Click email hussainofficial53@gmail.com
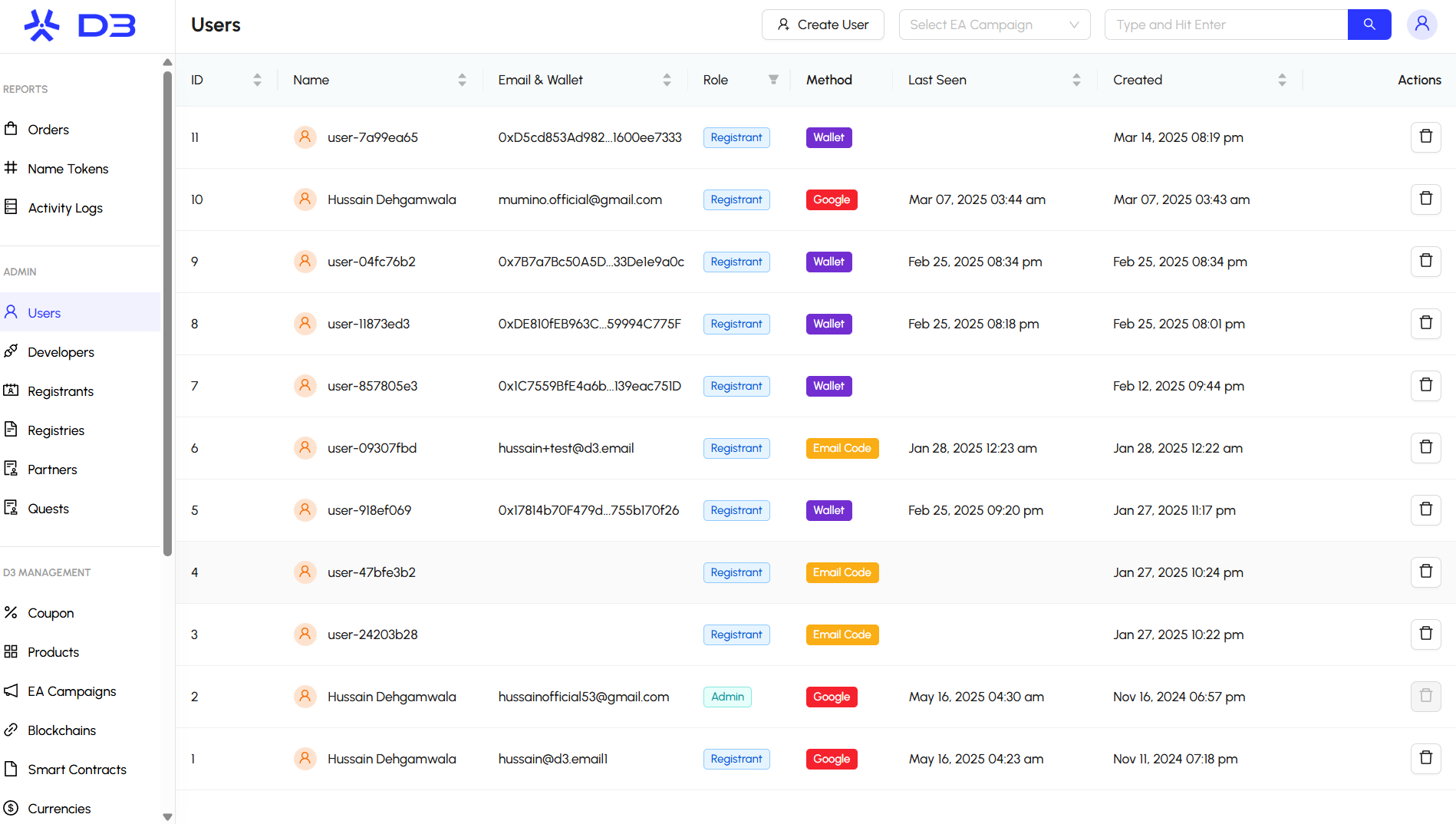 coord(584,697)
